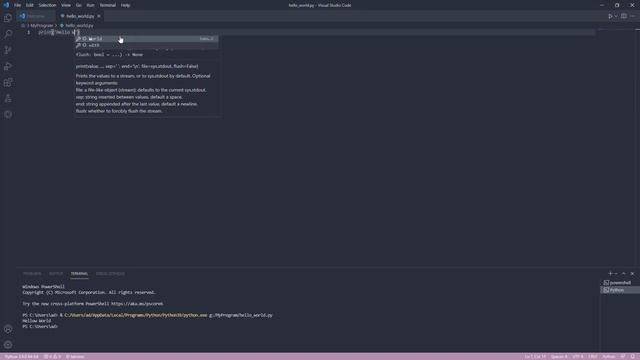The height and width of the screenshot is (360, 640).
Task: Create a new terminal with plus icon
Action: click(610, 273)
